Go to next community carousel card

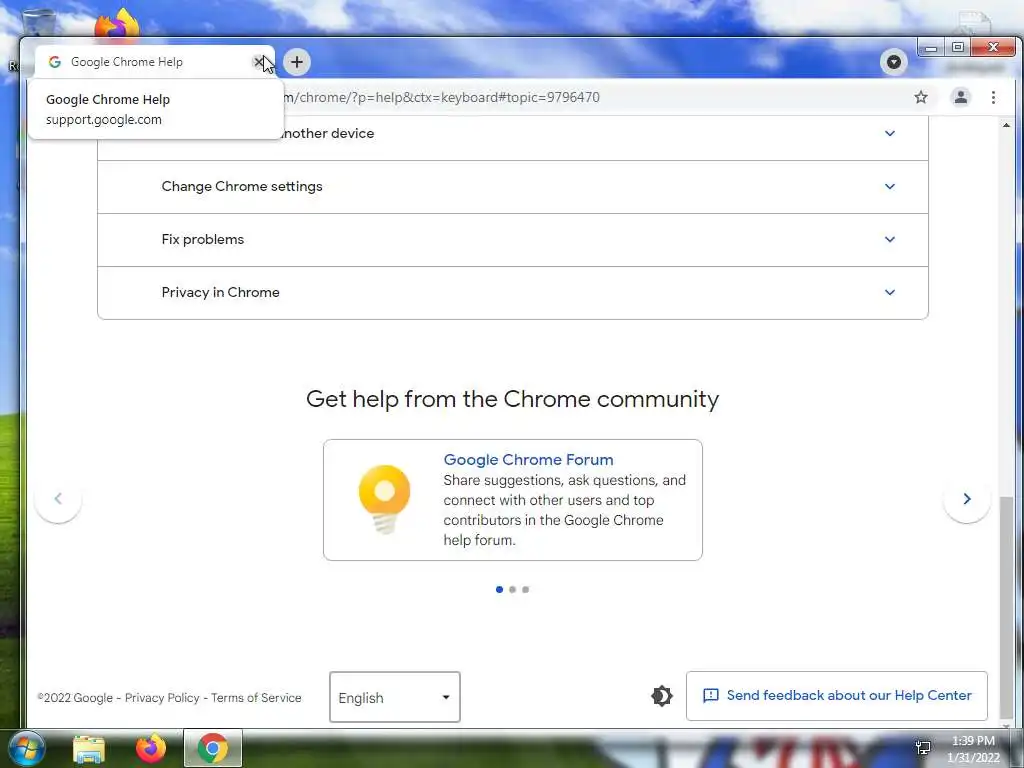tap(967, 499)
